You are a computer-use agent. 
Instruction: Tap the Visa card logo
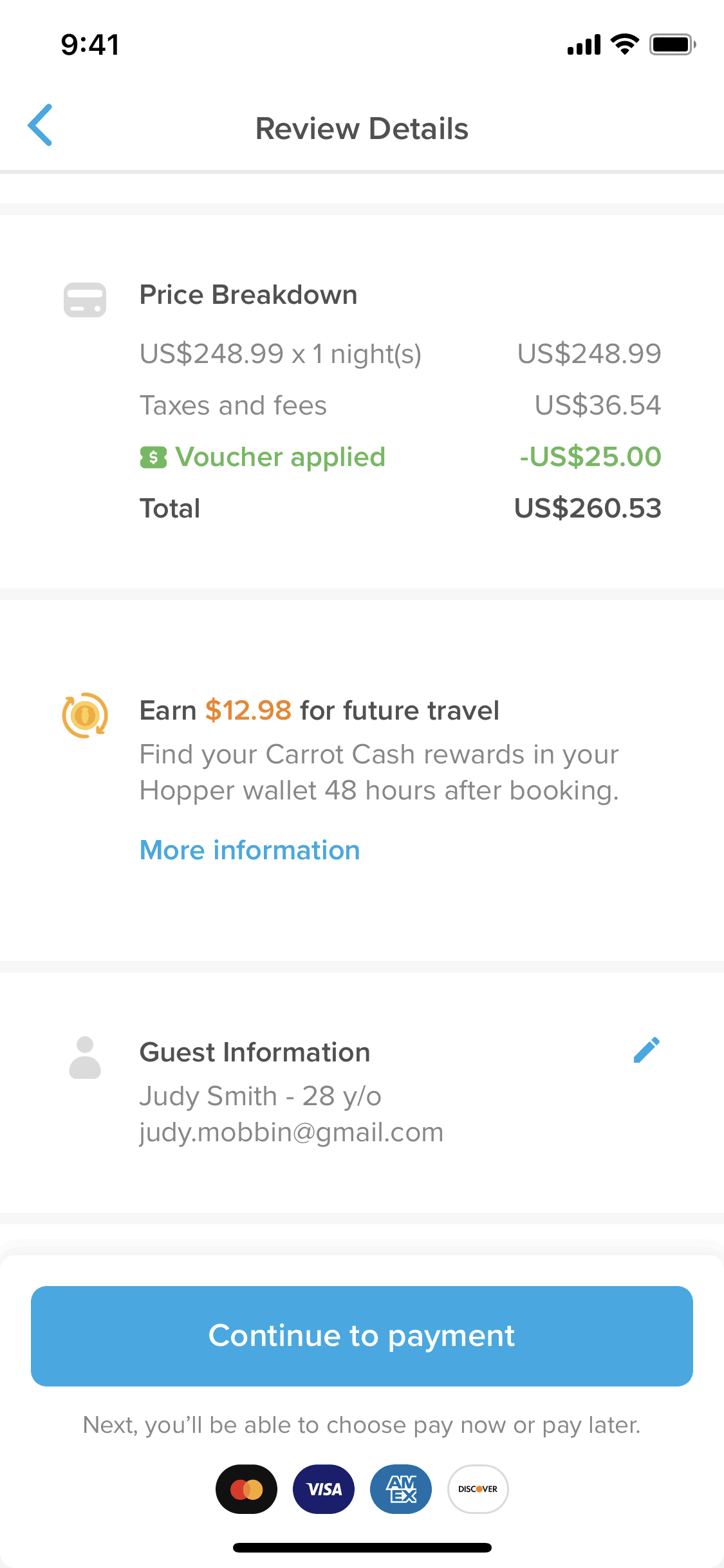324,1489
